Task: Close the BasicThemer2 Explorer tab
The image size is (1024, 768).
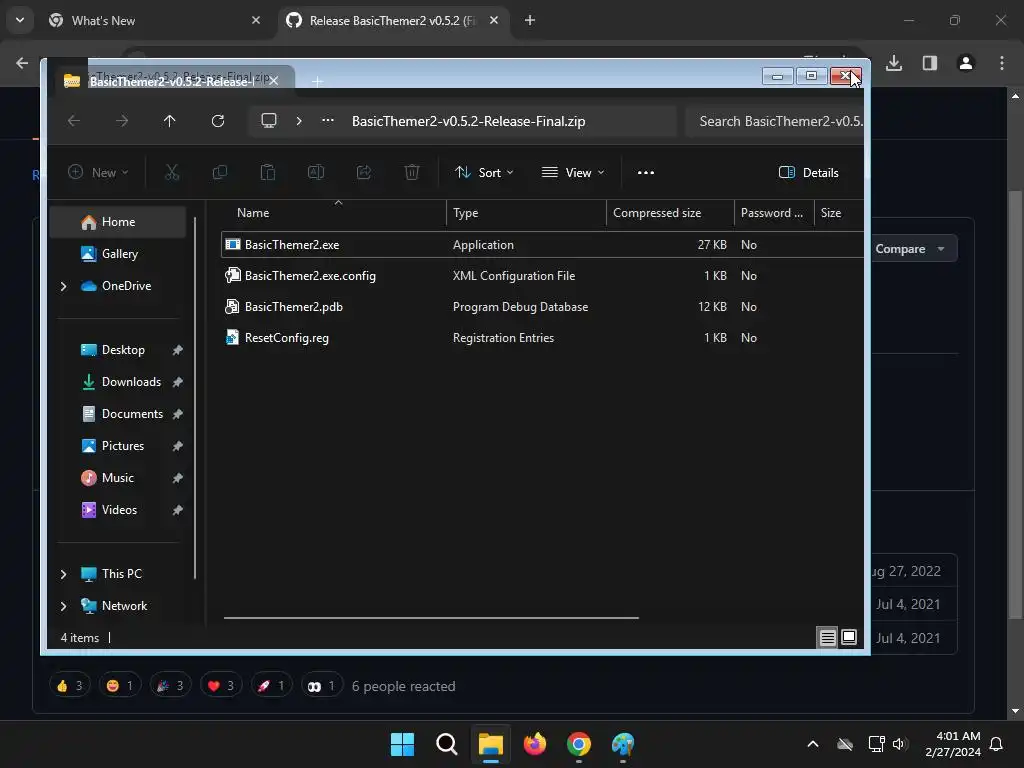Action: pyautogui.click(x=274, y=81)
